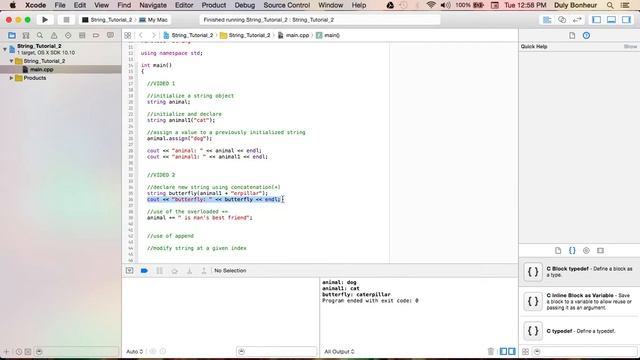Stop the running program
The width and height of the screenshot is (640, 360).
66,20
